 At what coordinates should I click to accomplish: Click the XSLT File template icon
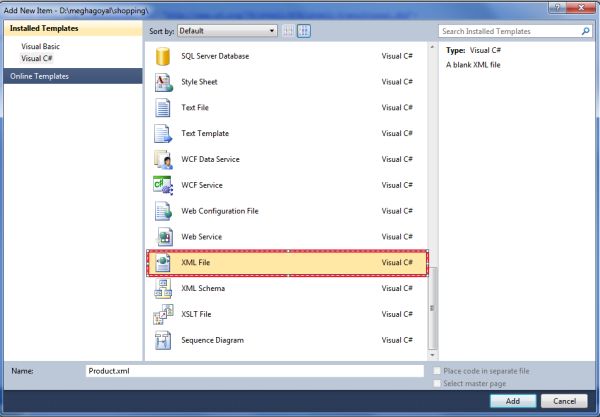click(x=163, y=314)
